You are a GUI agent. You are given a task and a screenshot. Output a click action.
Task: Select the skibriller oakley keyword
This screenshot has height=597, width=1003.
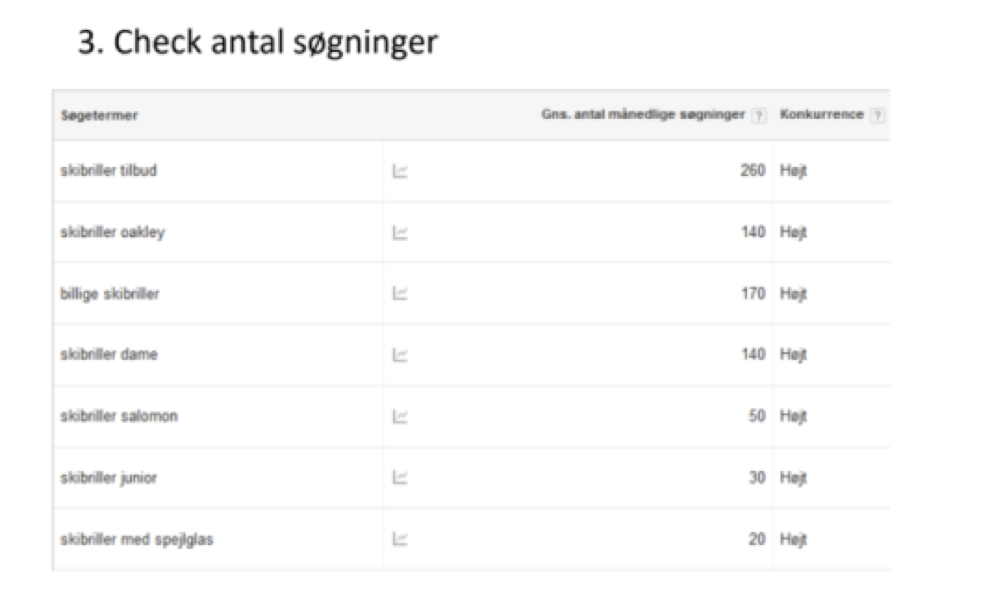[113, 232]
